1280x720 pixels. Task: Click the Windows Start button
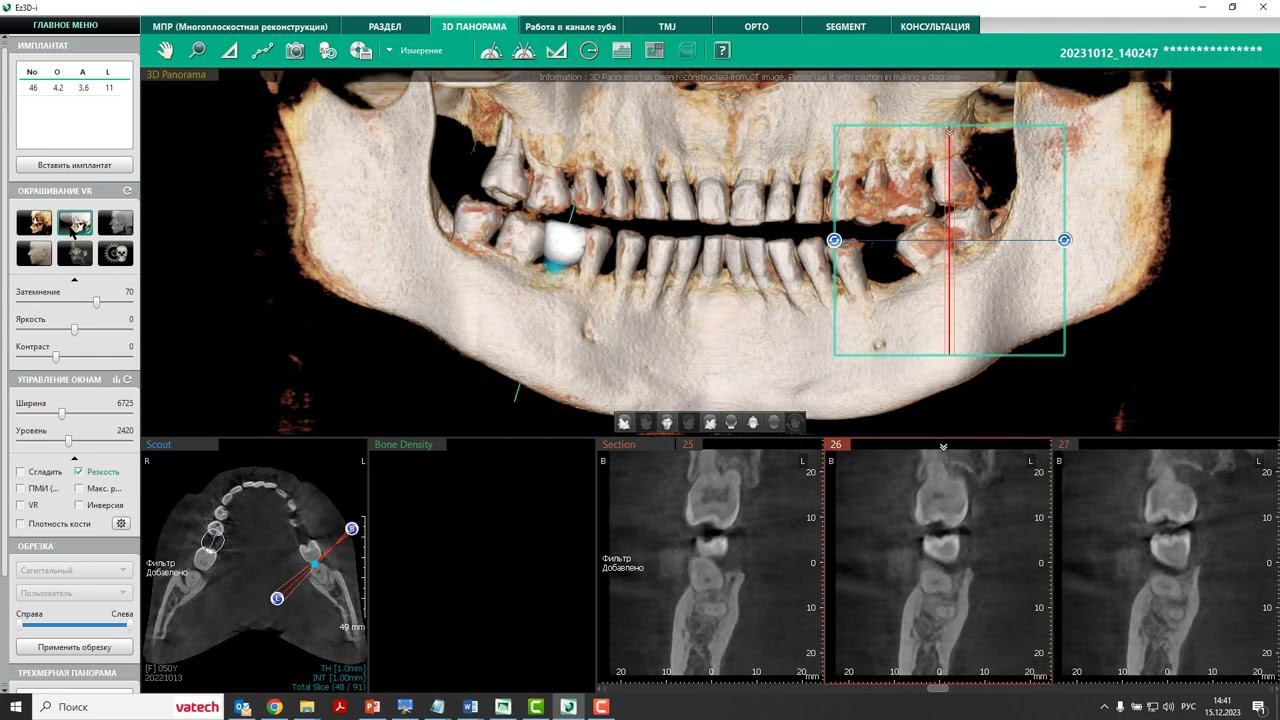tap(16, 707)
